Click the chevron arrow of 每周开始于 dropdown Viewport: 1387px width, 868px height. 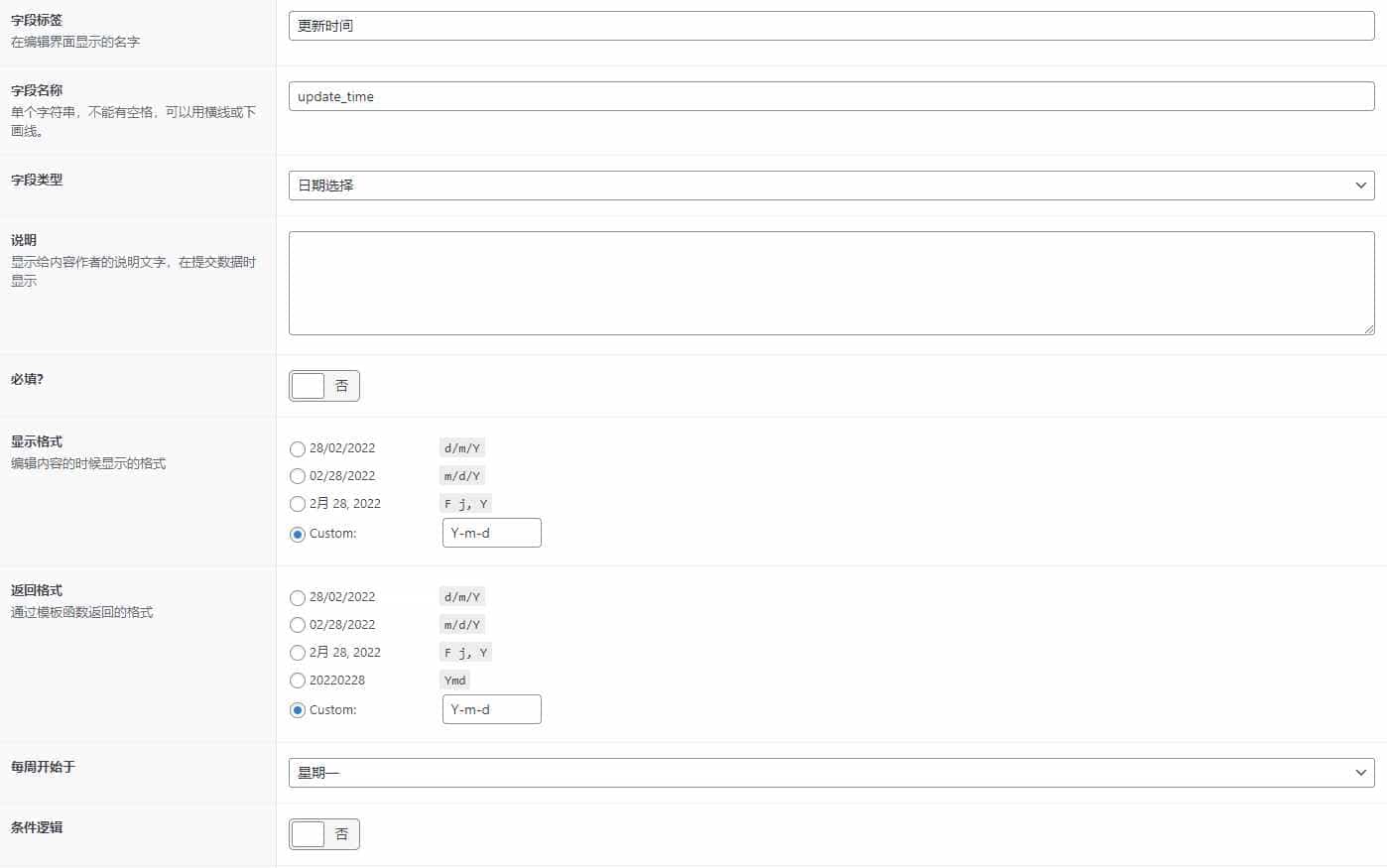click(1360, 773)
